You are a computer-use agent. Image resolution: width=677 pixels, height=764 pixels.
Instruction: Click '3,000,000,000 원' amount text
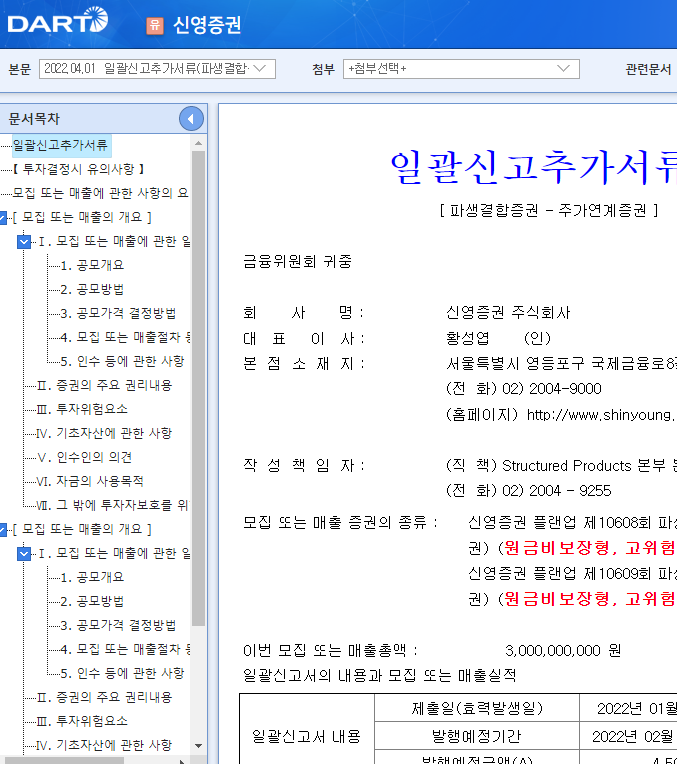click(563, 650)
